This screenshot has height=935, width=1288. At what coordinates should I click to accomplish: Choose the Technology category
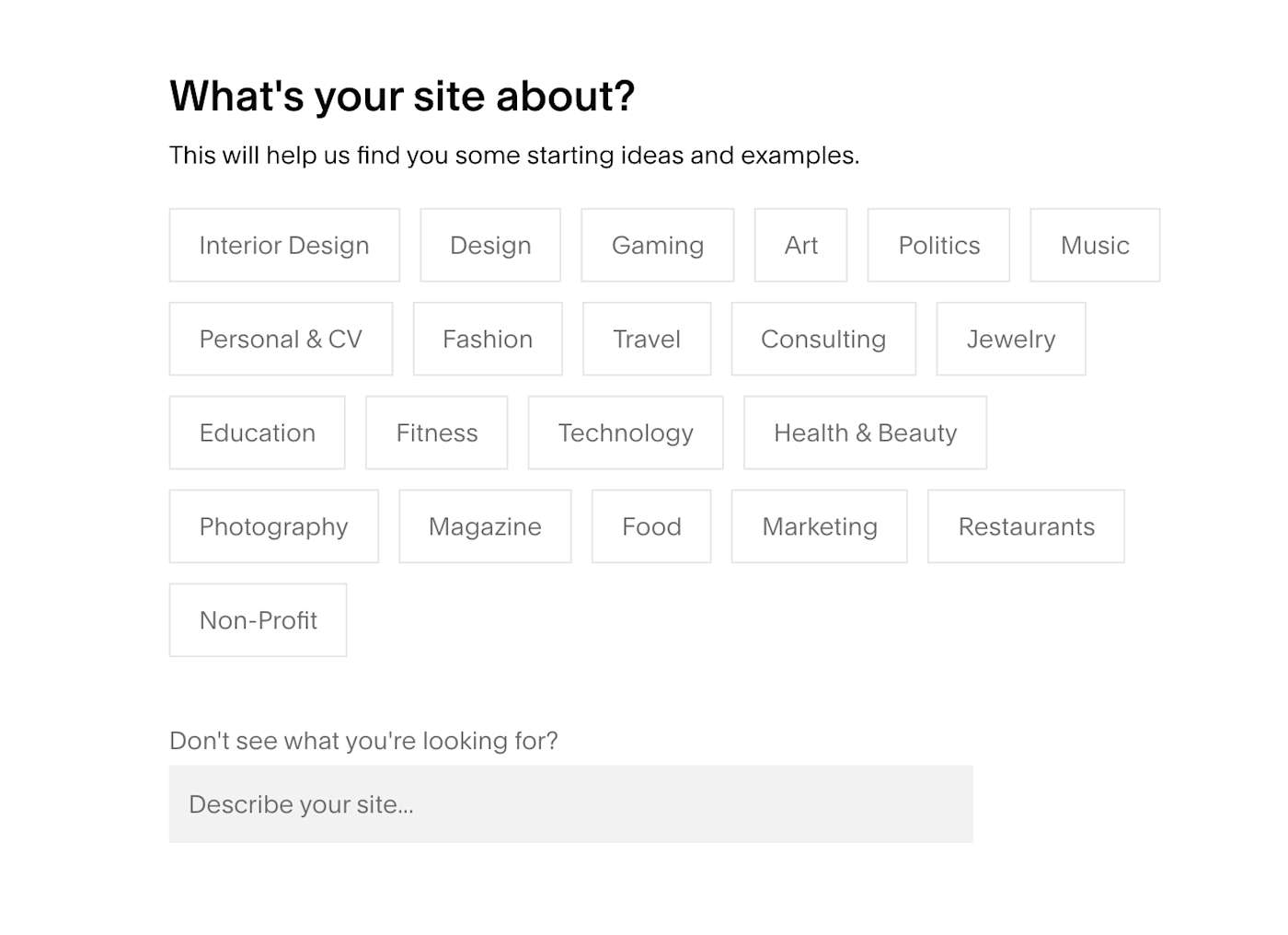pos(626,433)
